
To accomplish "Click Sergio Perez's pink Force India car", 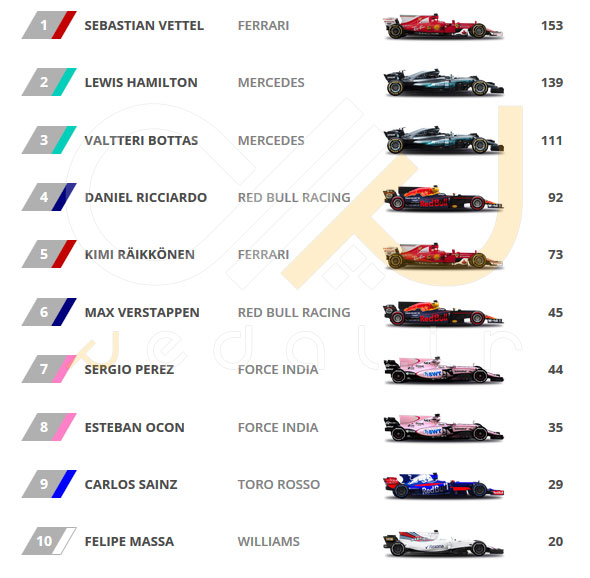I will pos(443,370).
